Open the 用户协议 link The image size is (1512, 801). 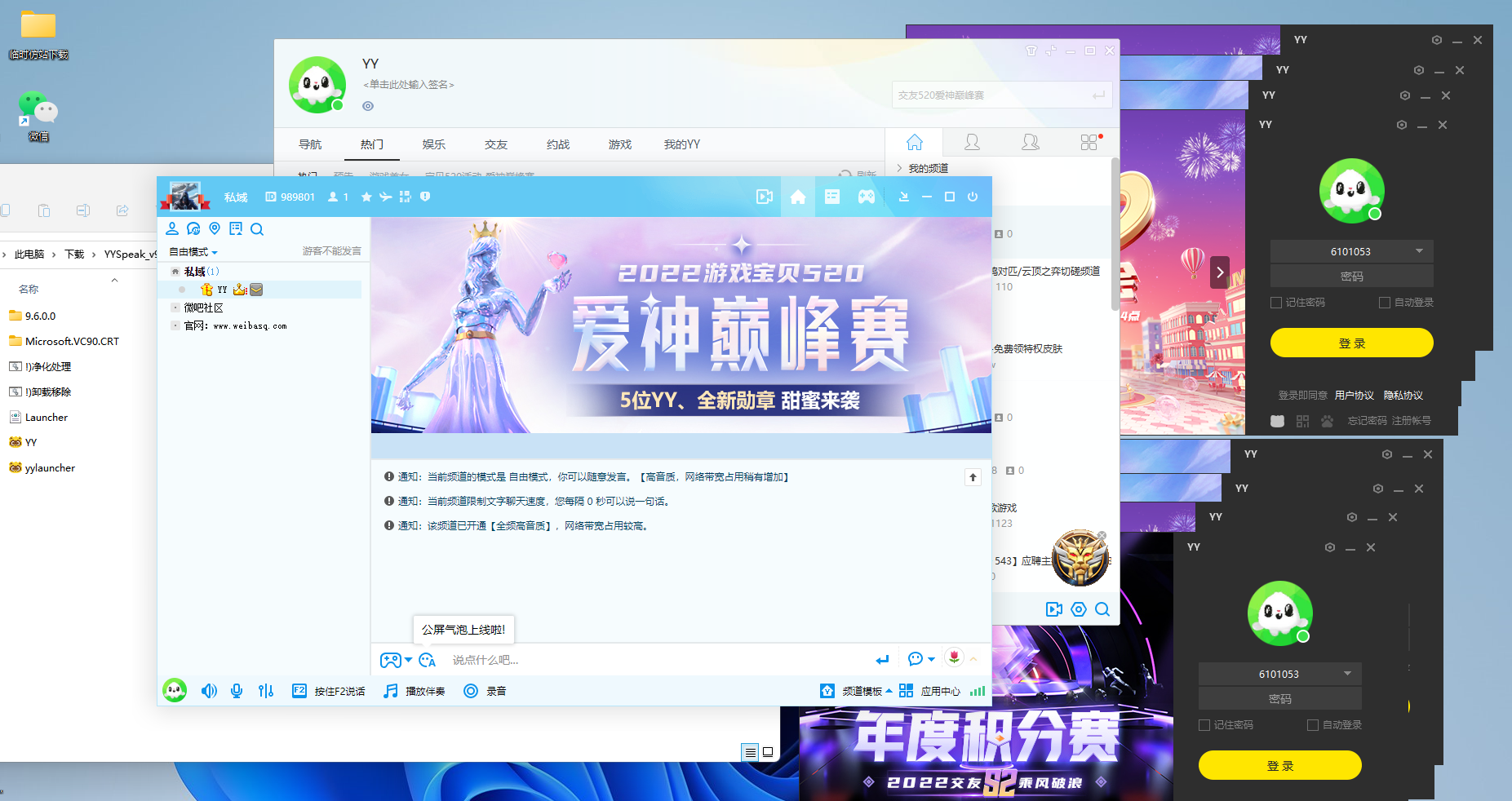(x=1355, y=396)
